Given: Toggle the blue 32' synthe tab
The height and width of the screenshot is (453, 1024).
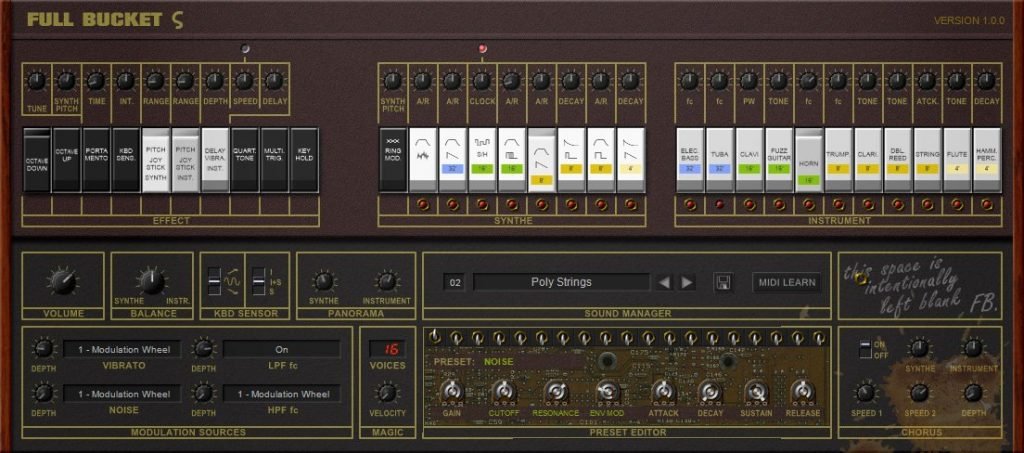Looking at the screenshot, I should (x=452, y=159).
